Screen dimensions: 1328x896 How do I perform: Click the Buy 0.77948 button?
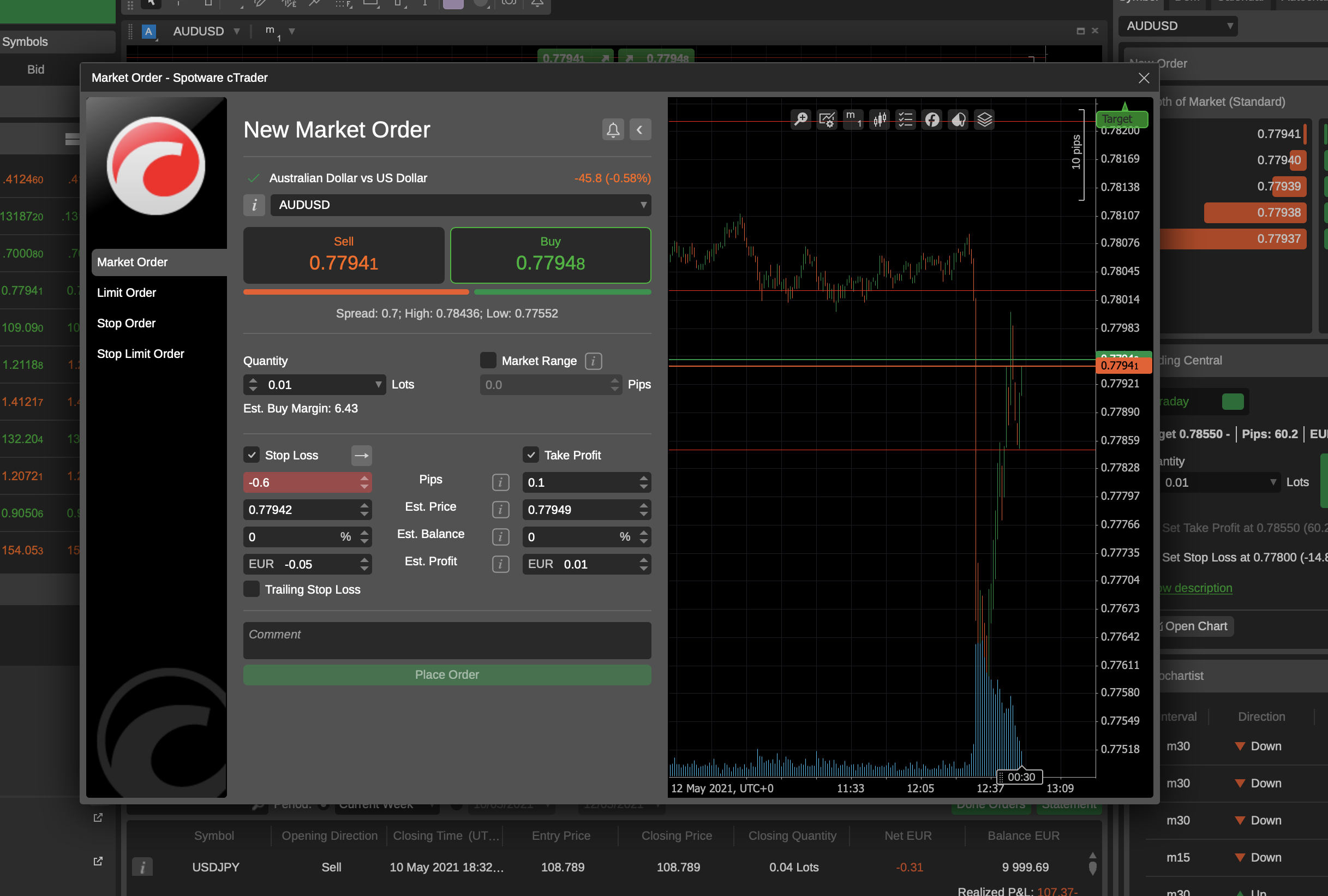point(551,255)
